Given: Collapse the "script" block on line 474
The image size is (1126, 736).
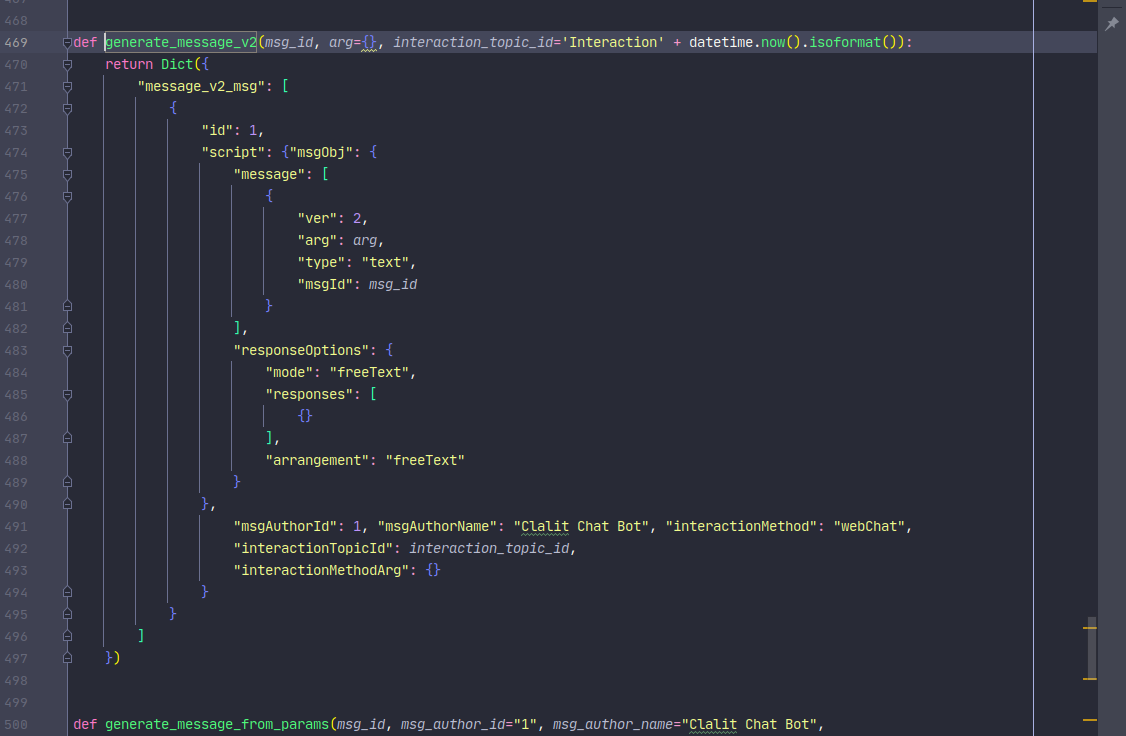Looking at the screenshot, I should [x=68, y=153].
